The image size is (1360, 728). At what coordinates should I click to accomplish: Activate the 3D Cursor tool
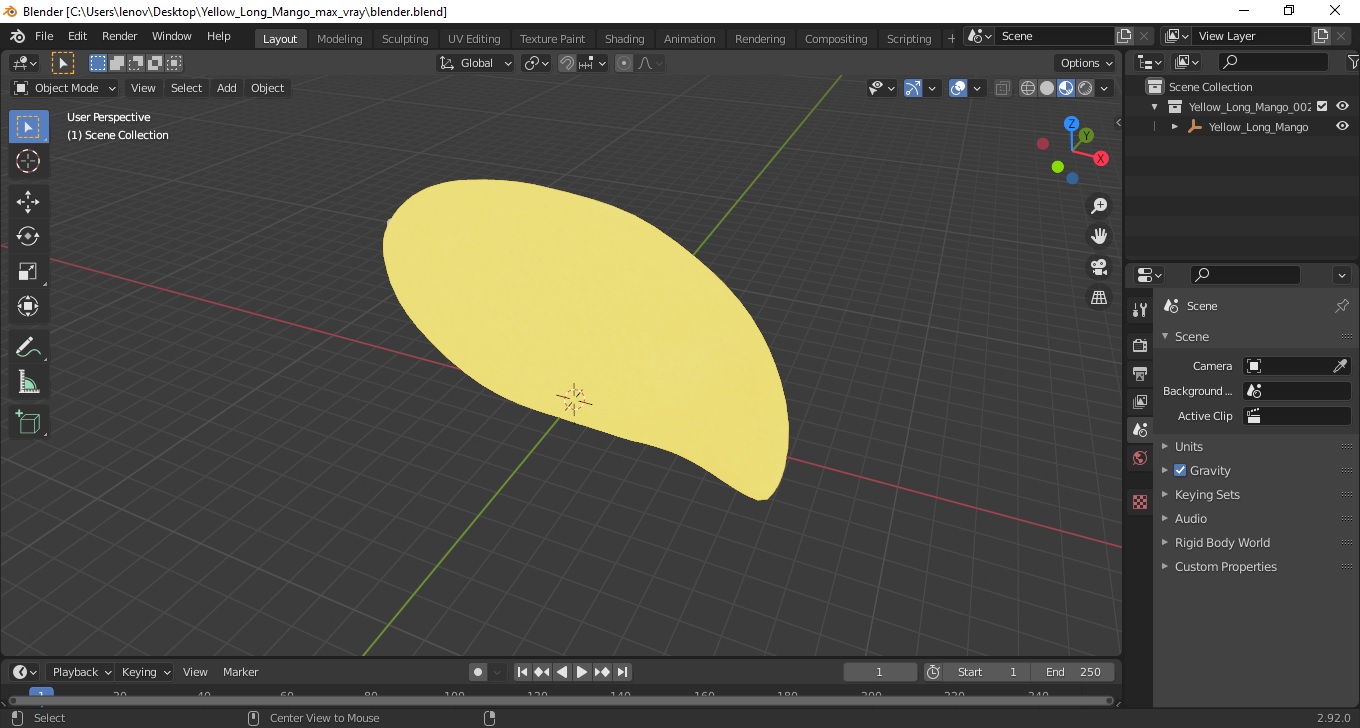(x=28, y=161)
